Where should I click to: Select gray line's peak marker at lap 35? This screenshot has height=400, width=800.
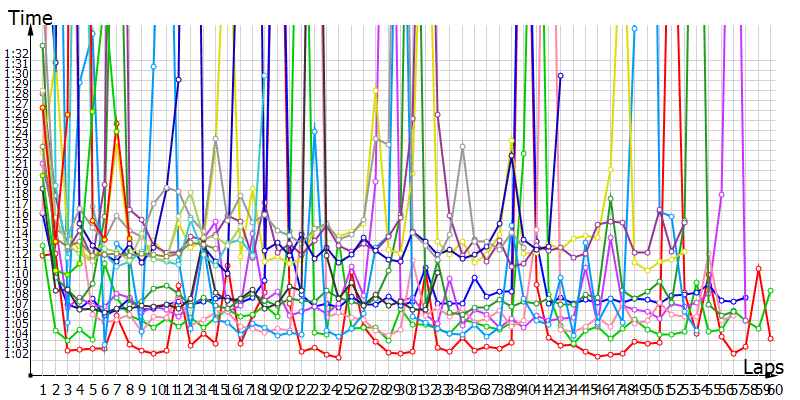click(463, 147)
